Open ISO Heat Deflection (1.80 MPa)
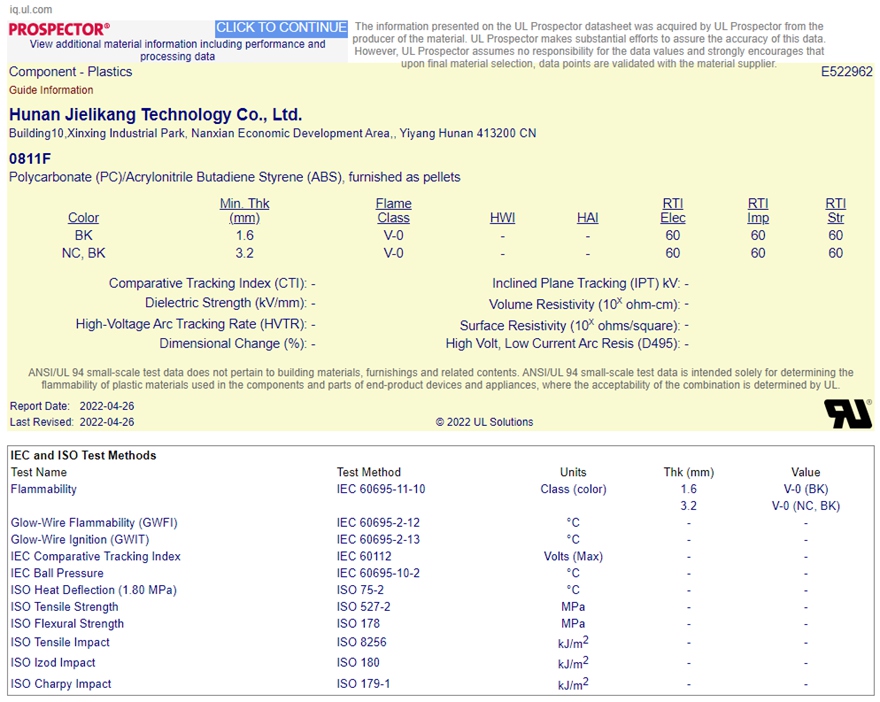Screen dimensions: 880x702 (94, 590)
